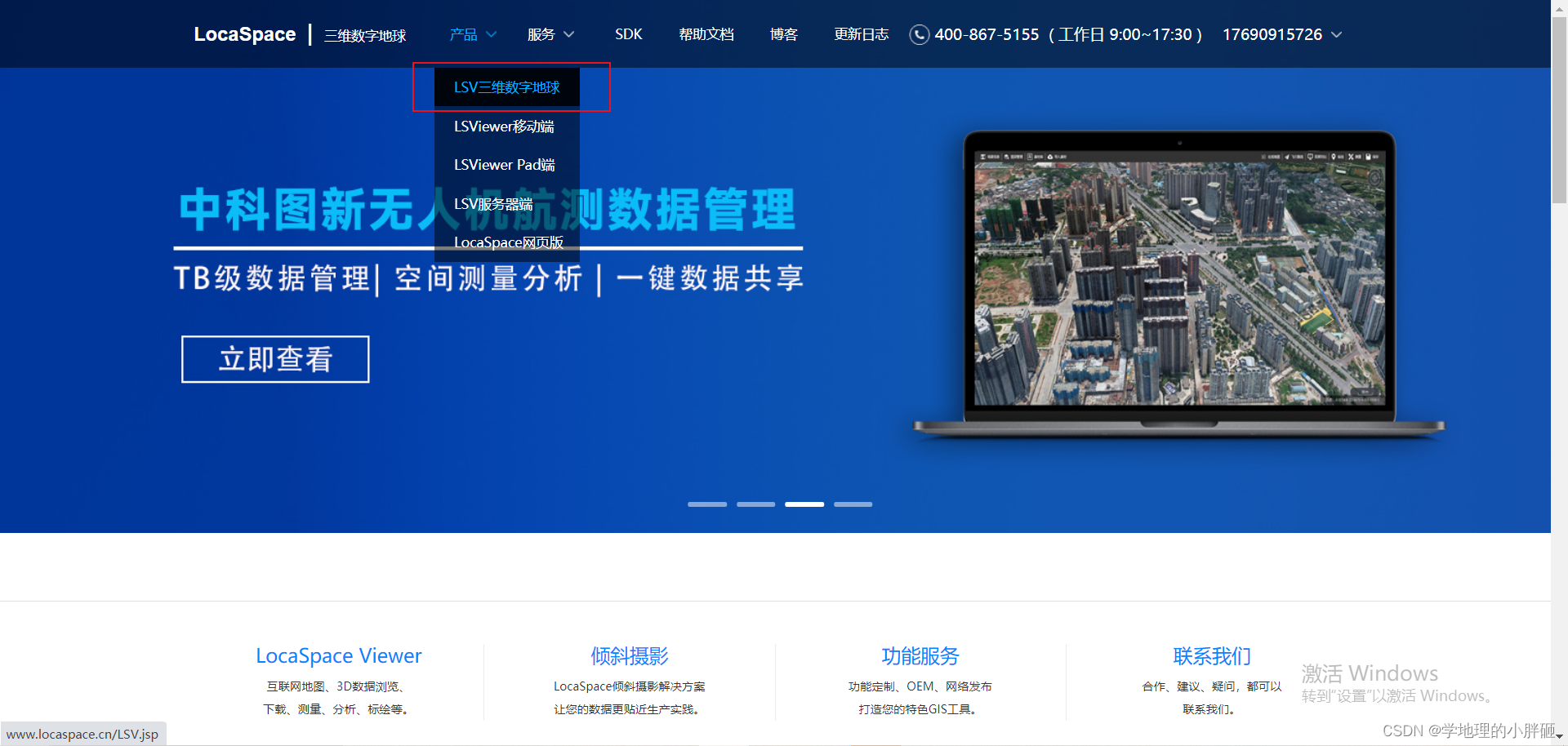
Task: Expand the 产品 dropdown chevron
Action: click(492, 34)
